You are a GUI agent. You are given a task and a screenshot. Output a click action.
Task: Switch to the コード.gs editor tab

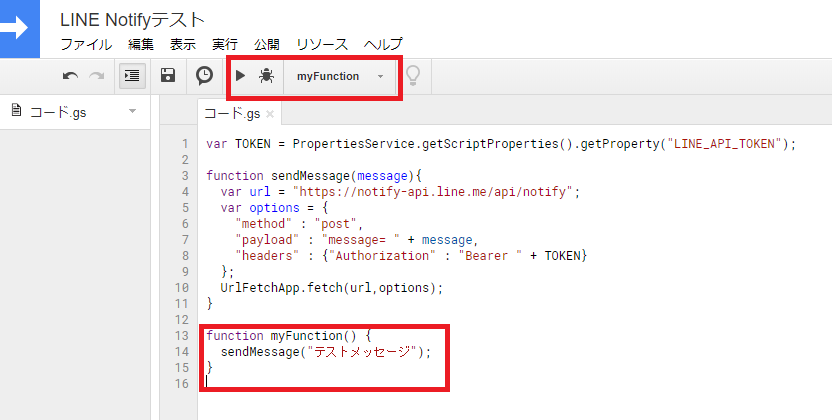pyautogui.click(x=232, y=113)
